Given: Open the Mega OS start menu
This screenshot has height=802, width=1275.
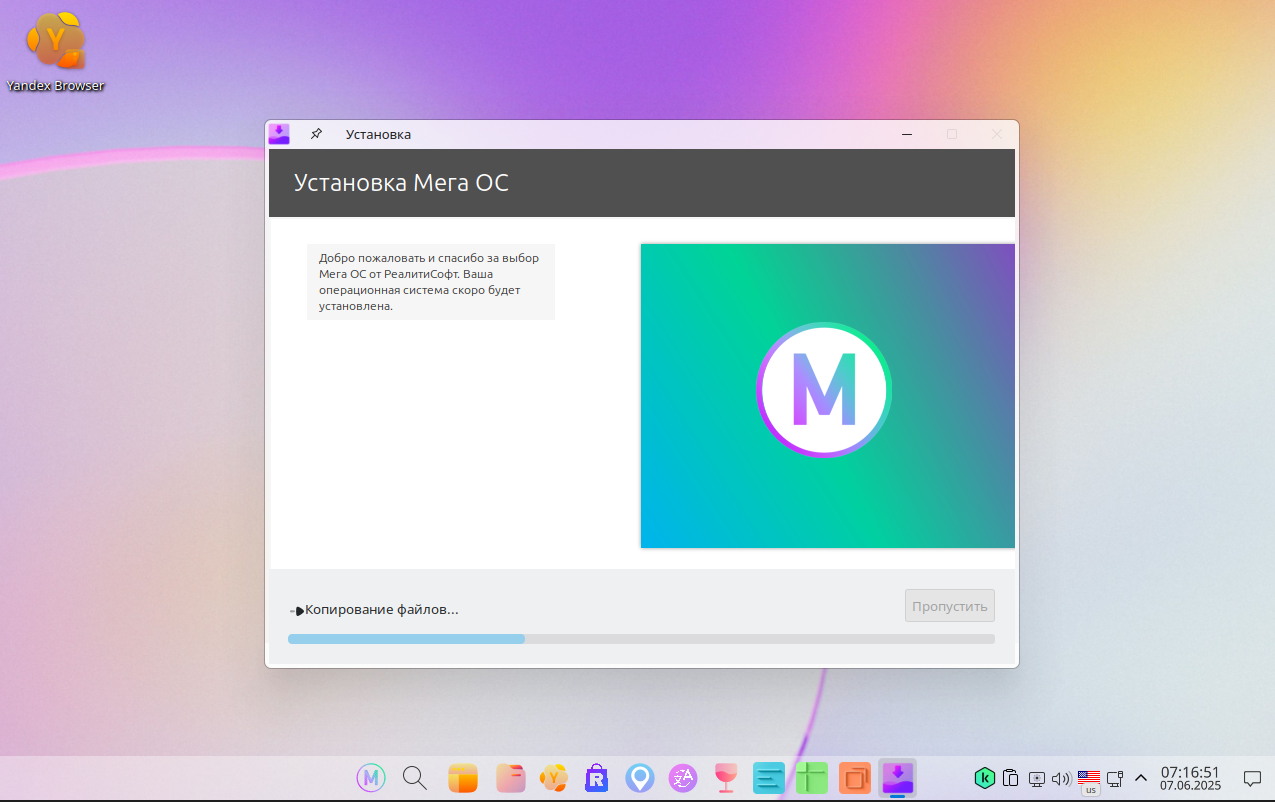Looking at the screenshot, I should pos(371,777).
